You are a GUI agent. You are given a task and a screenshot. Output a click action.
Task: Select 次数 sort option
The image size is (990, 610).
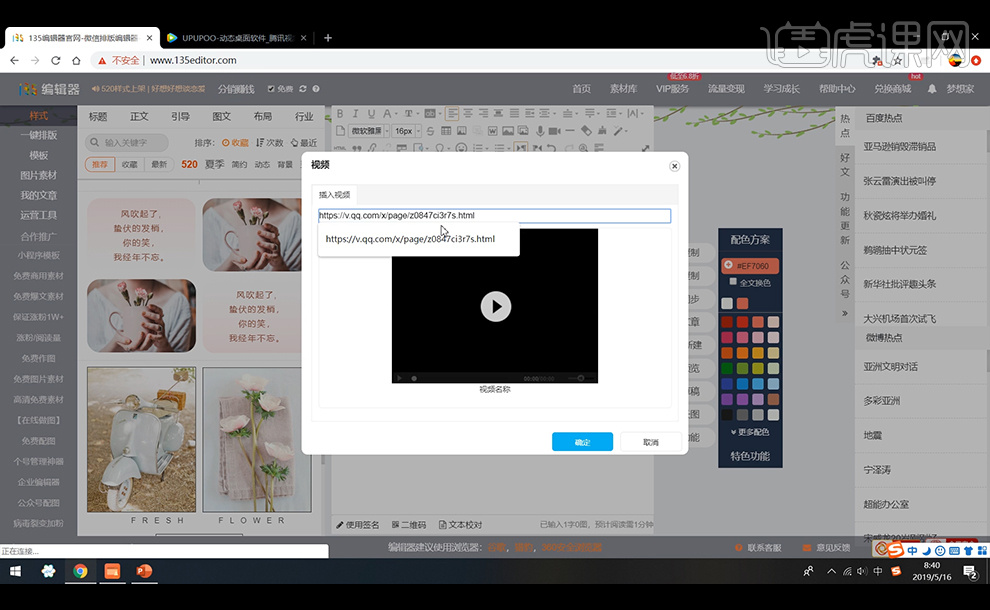(270, 143)
